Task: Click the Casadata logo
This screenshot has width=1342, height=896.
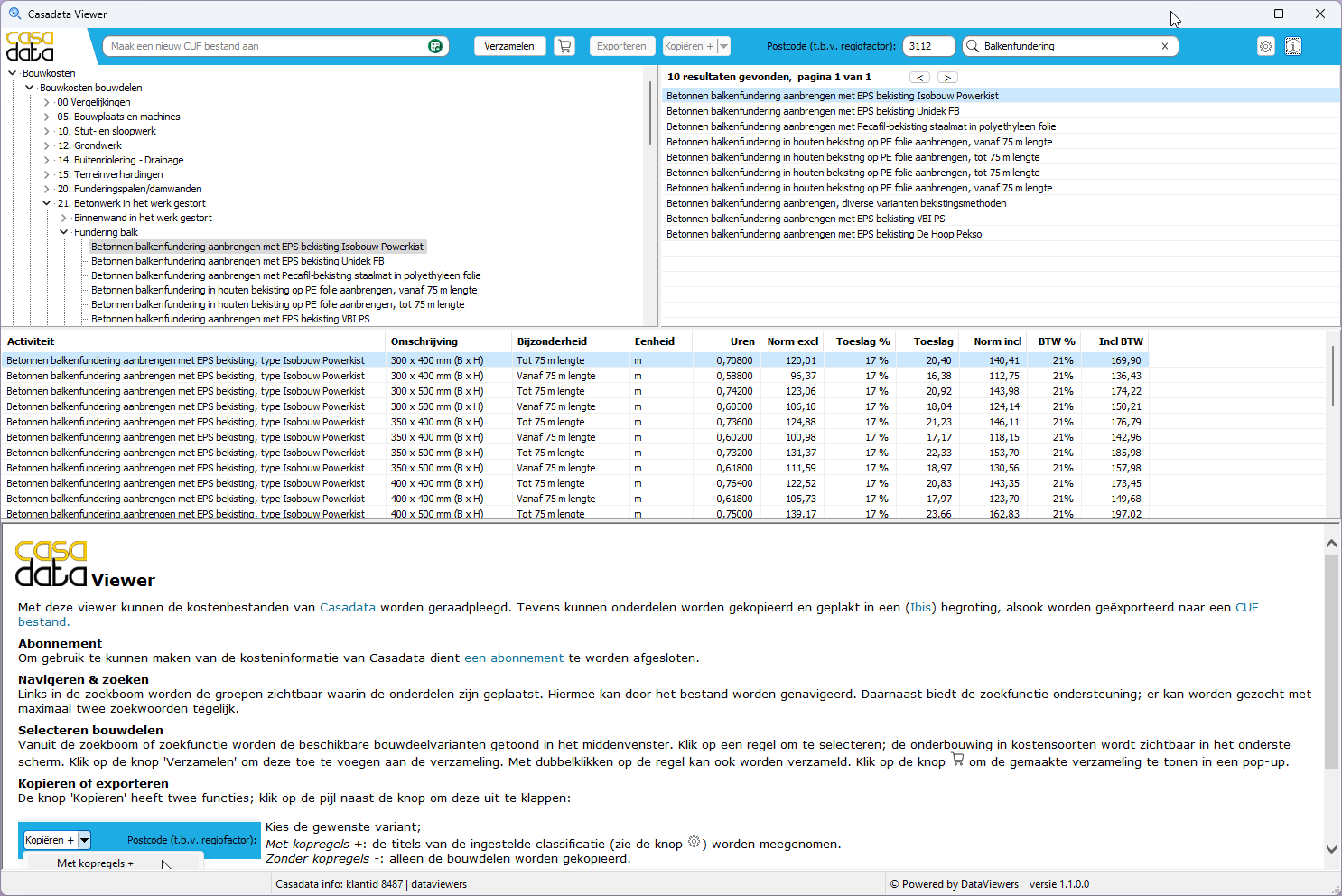Action: [30, 46]
